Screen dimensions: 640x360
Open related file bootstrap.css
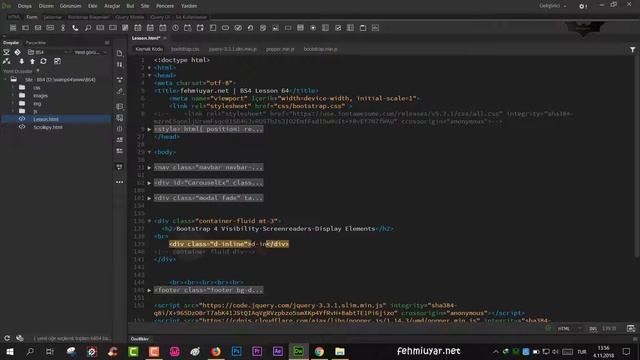click(x=185, y=49)
